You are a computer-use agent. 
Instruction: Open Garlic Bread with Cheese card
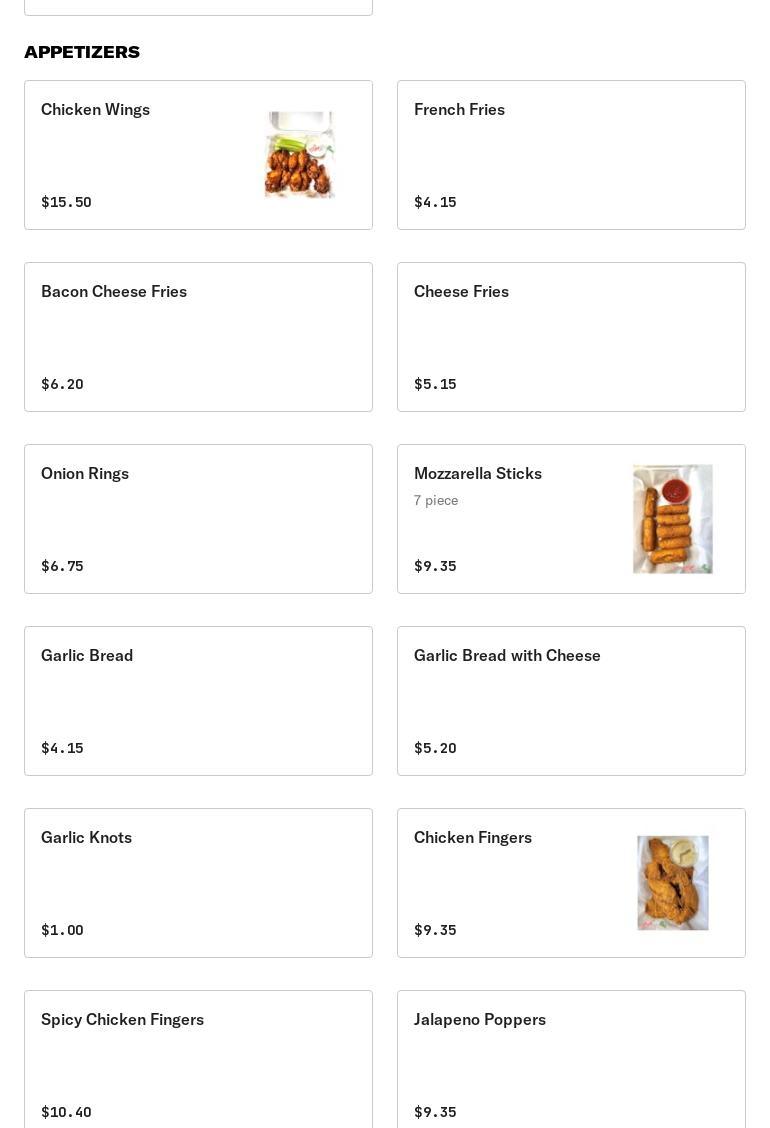click(571, 701)
